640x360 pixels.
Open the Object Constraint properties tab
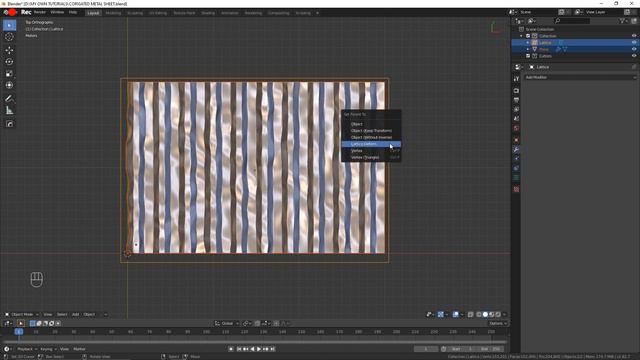click(516, 168)
